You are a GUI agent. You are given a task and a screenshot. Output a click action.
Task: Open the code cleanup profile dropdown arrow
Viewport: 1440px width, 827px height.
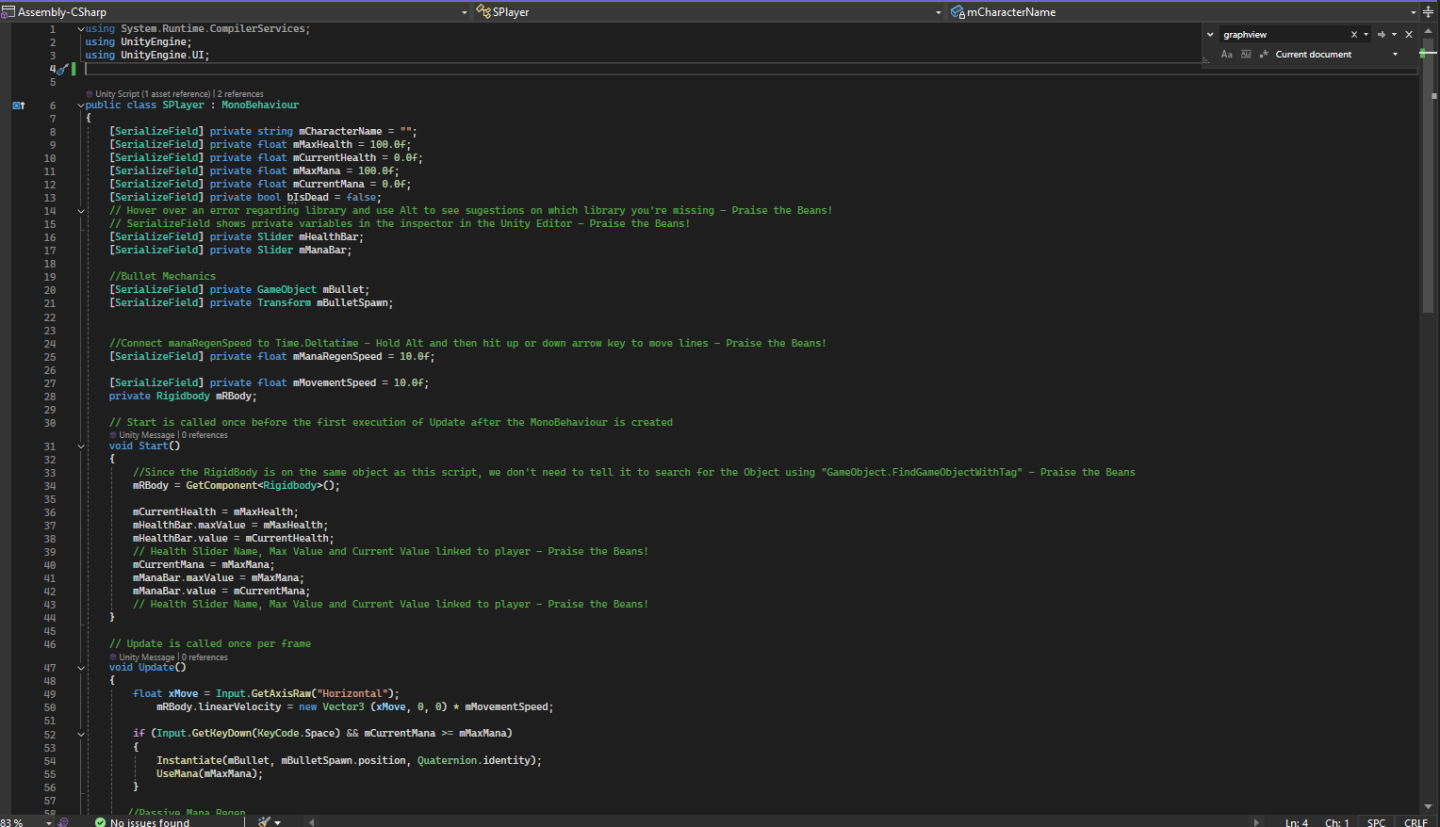pos(278,822)
